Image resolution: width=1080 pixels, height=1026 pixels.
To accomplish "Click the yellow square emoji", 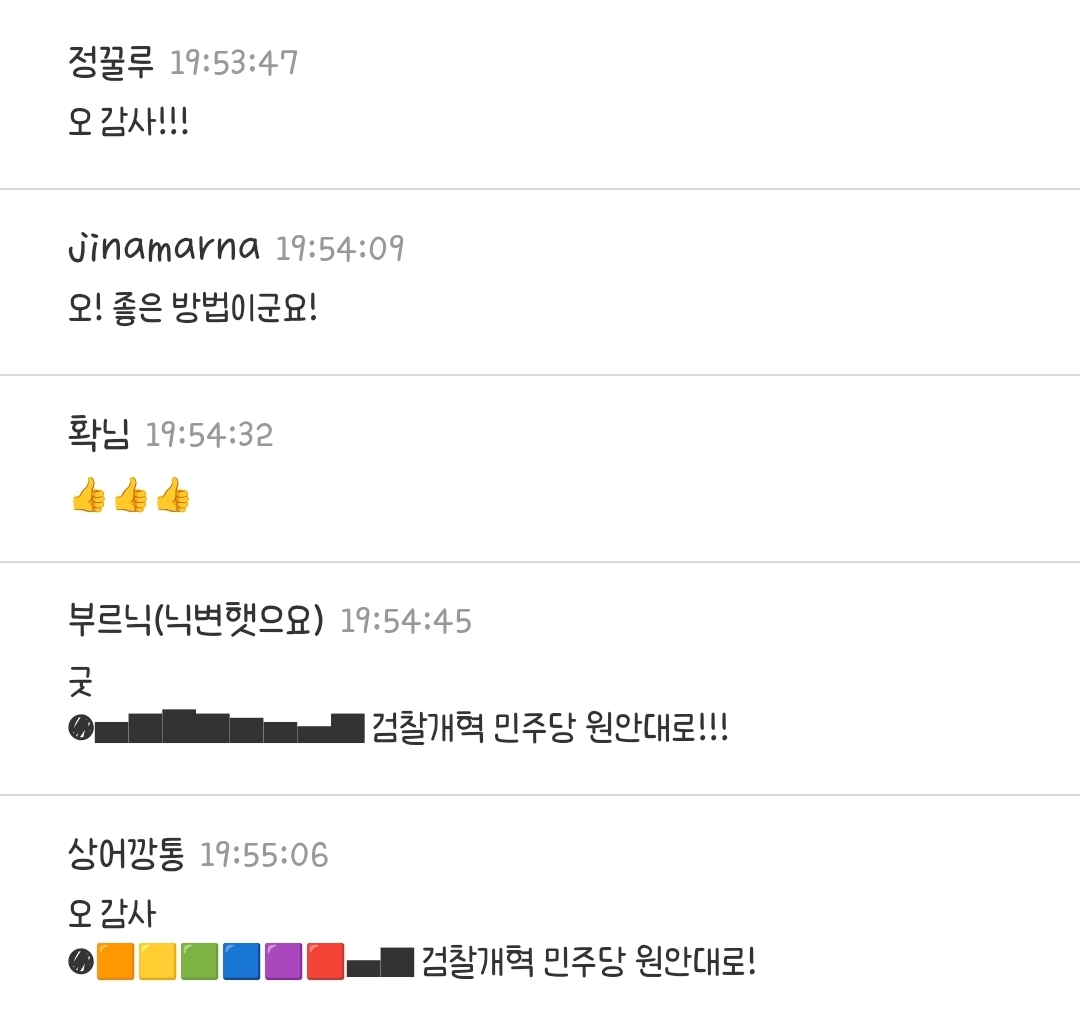I will pos(157,961).
